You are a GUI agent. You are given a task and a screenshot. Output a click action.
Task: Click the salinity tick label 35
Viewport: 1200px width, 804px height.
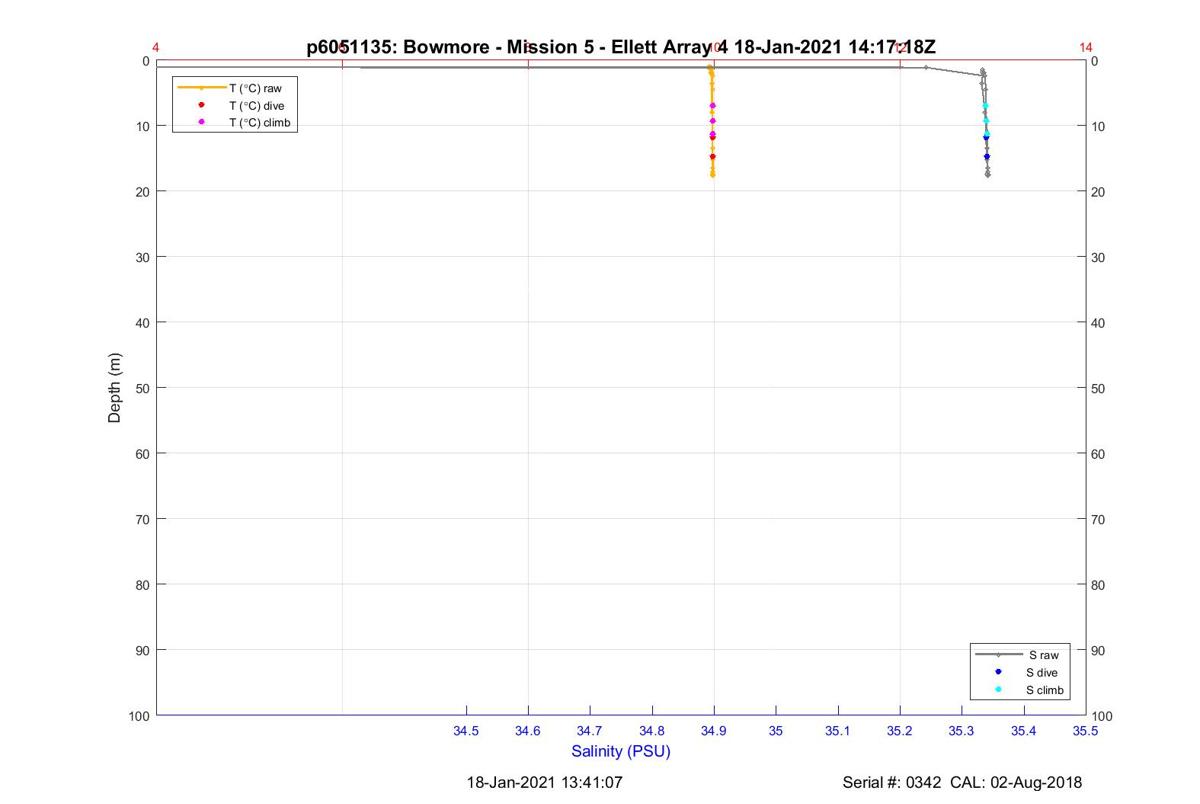click(x=776, y=731)
